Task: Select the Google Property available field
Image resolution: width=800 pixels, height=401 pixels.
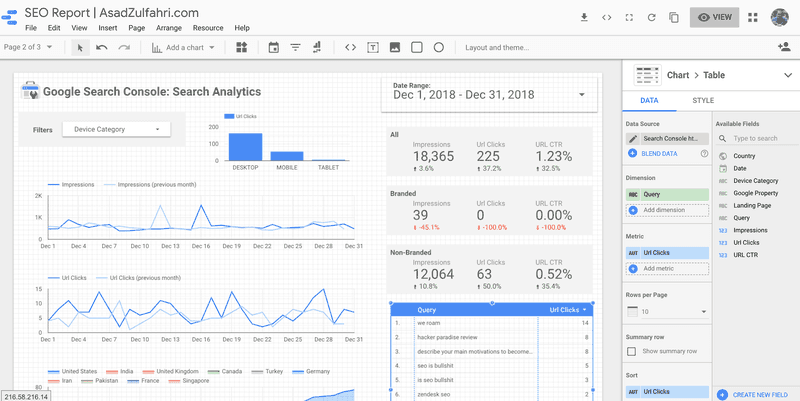Action: (756, 193)
